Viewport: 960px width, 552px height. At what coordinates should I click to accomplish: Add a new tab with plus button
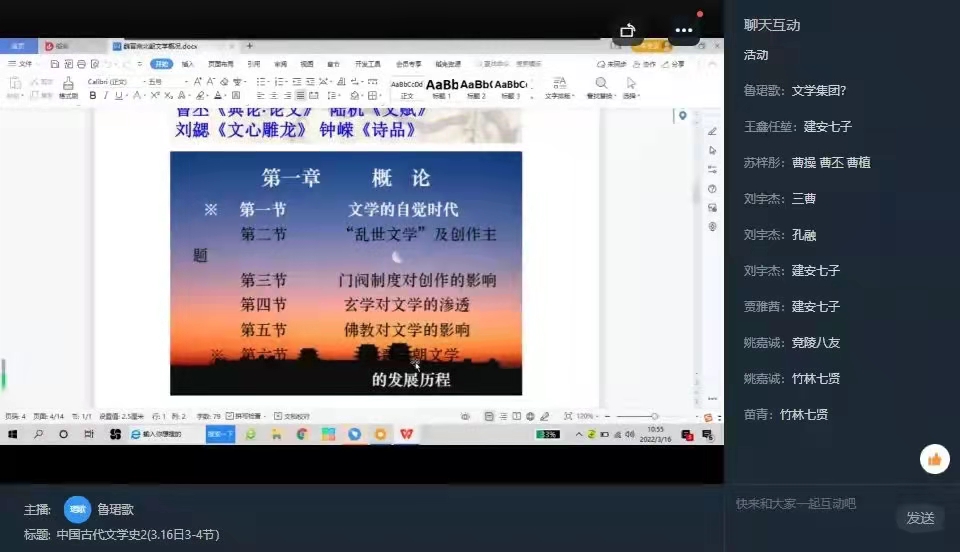coord(249,46)
